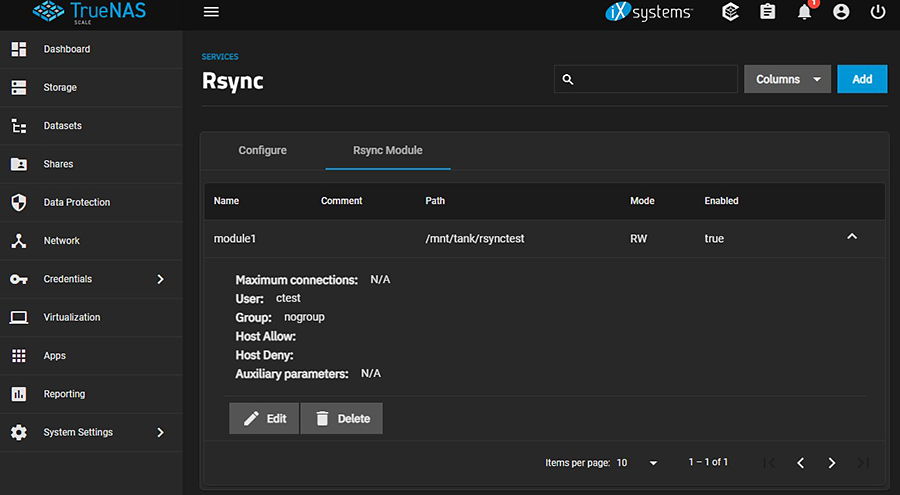Viewport: 900px width, 495px height.
Task: Click the Add button
Action: 862,79
